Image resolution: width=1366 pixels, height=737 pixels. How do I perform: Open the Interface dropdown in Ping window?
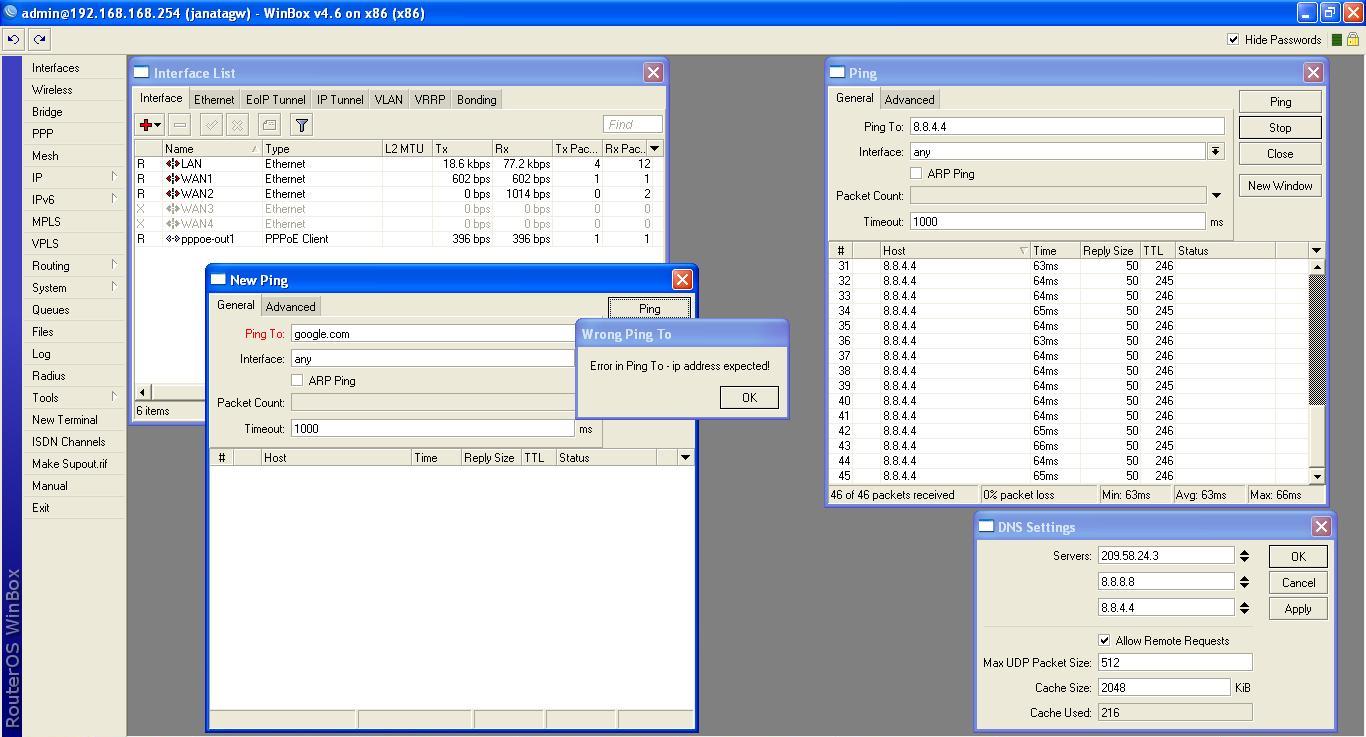pos(1215,152)
